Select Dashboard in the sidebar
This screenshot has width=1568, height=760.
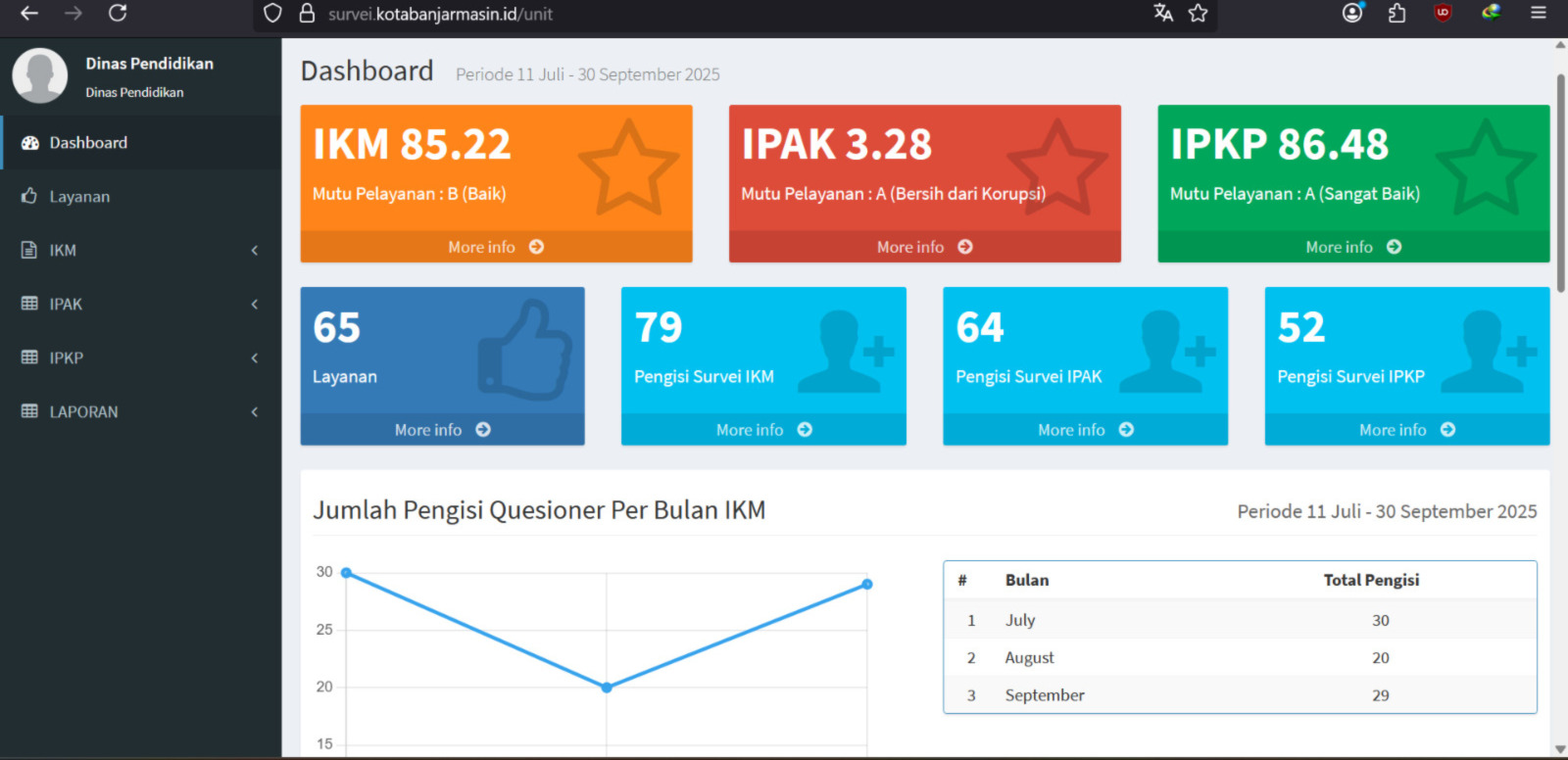(88, 143)
